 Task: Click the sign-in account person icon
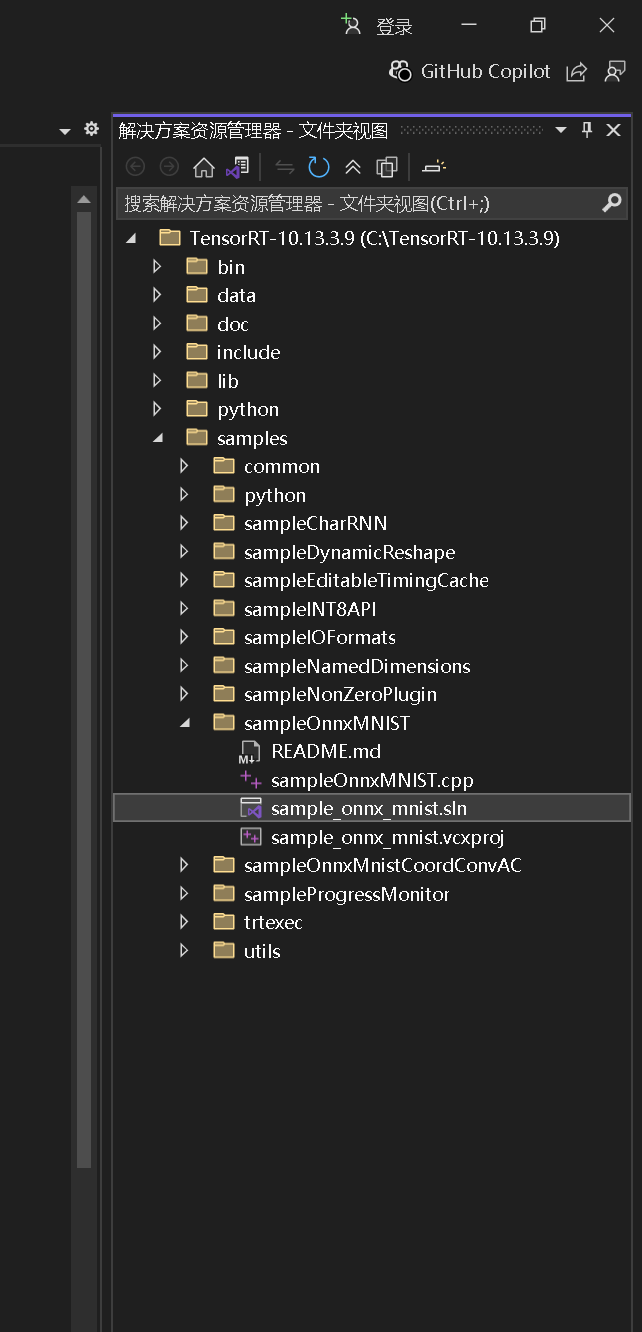(350, 25)
